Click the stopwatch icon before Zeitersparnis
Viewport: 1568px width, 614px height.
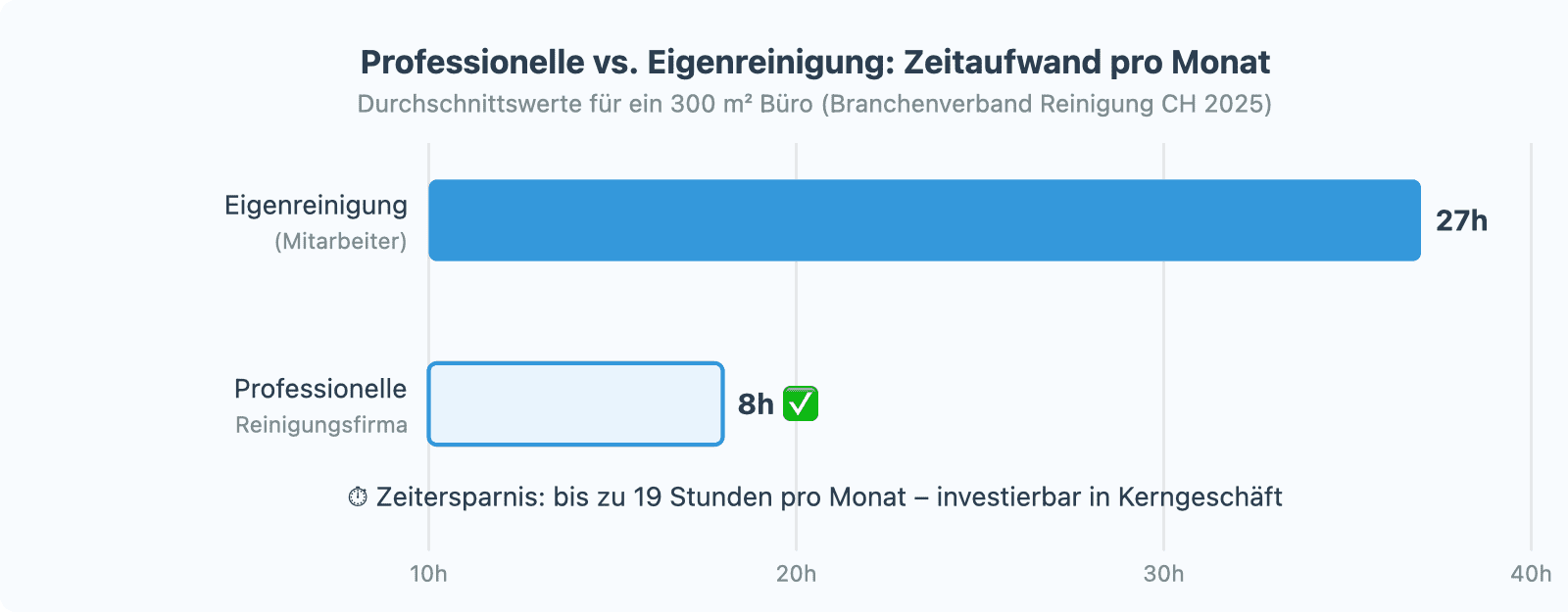coord(358,497)
